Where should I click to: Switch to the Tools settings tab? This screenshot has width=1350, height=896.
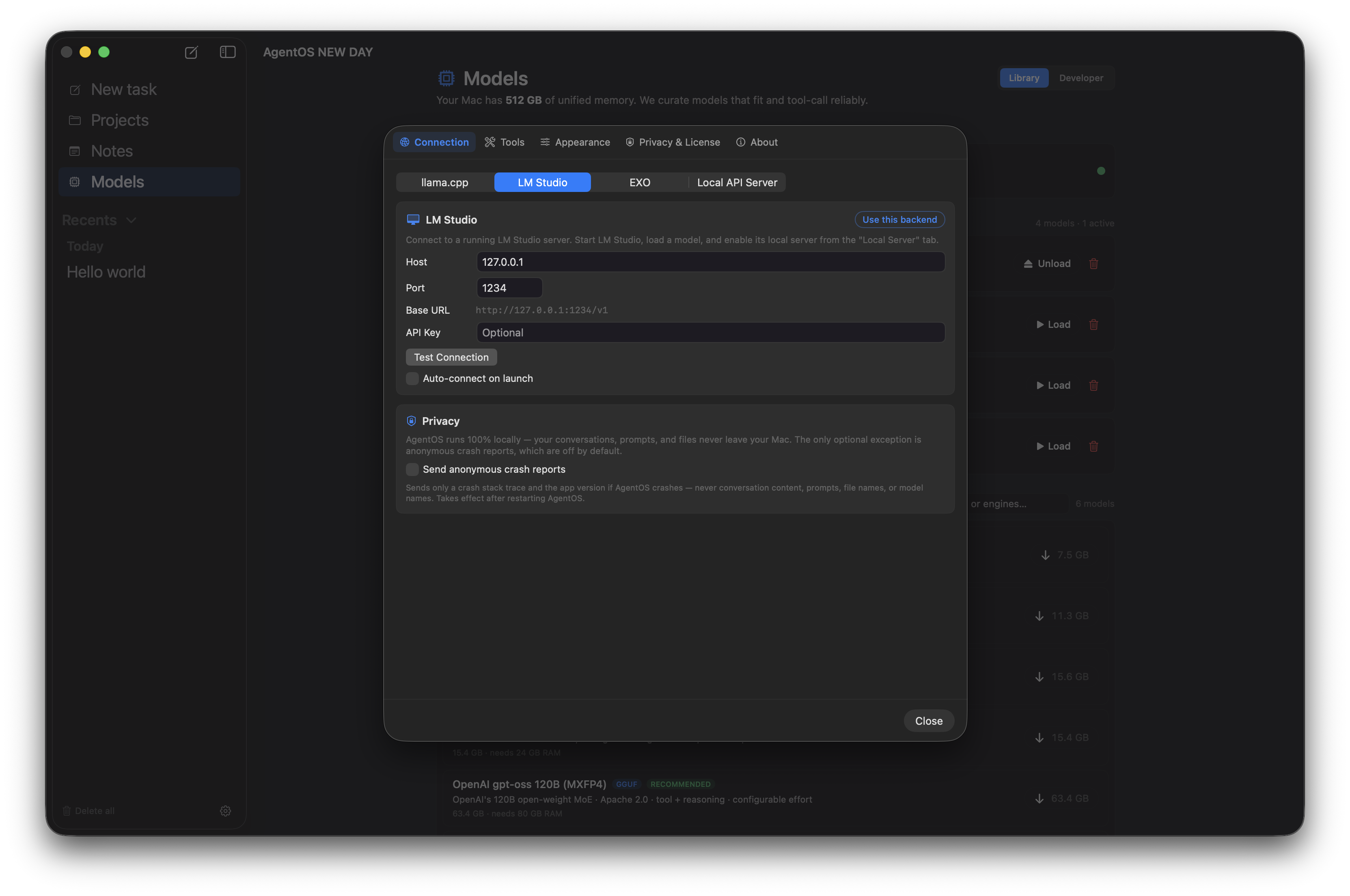coord(504,142)
